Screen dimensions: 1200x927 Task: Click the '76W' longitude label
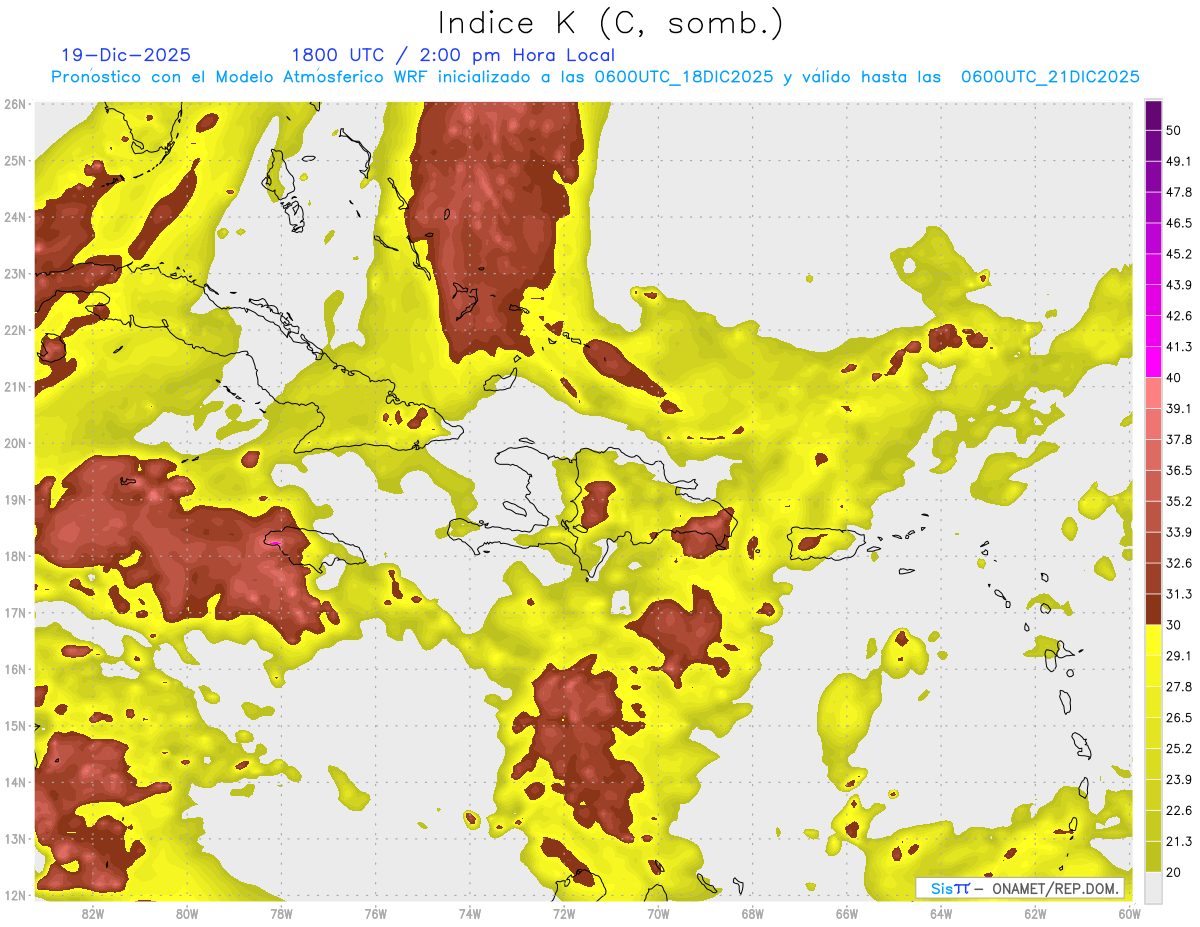pos(375,914)
